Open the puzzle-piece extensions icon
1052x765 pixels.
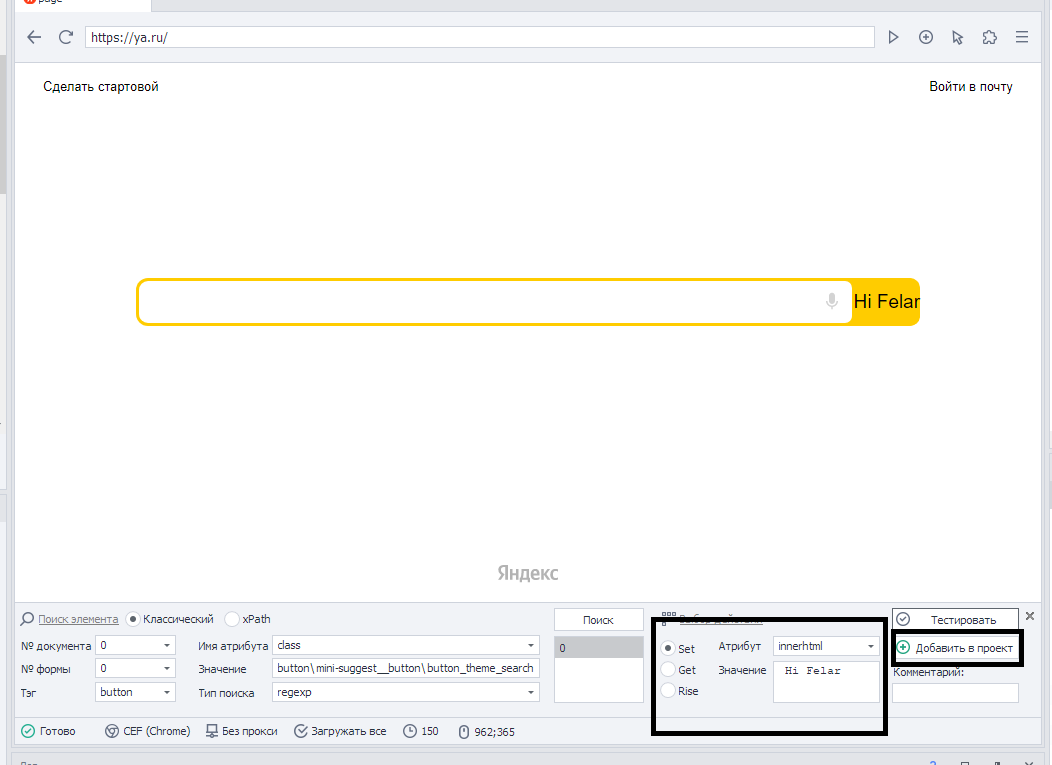(x=990, y=38)
